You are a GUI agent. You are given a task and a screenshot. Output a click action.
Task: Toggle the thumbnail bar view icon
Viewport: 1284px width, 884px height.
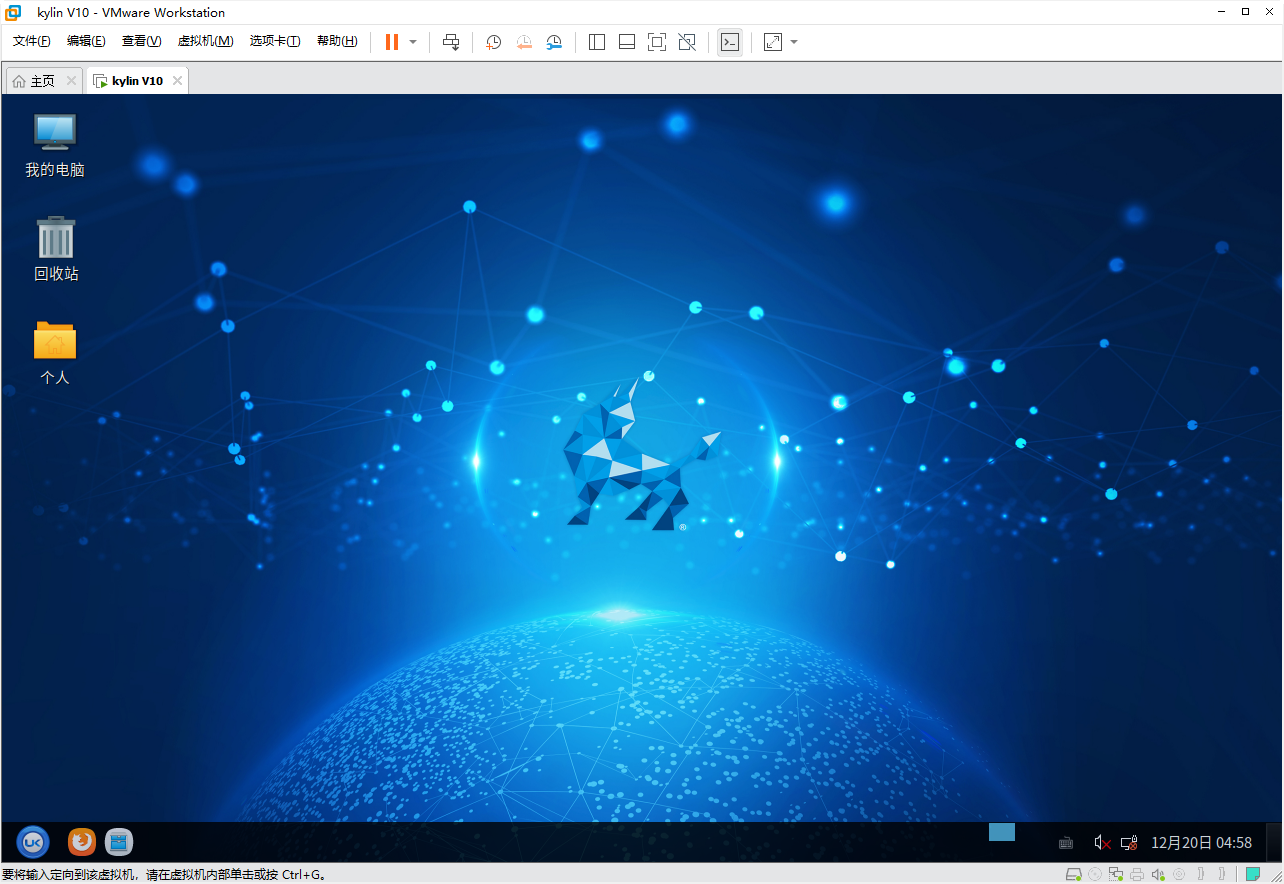(627, 42)
